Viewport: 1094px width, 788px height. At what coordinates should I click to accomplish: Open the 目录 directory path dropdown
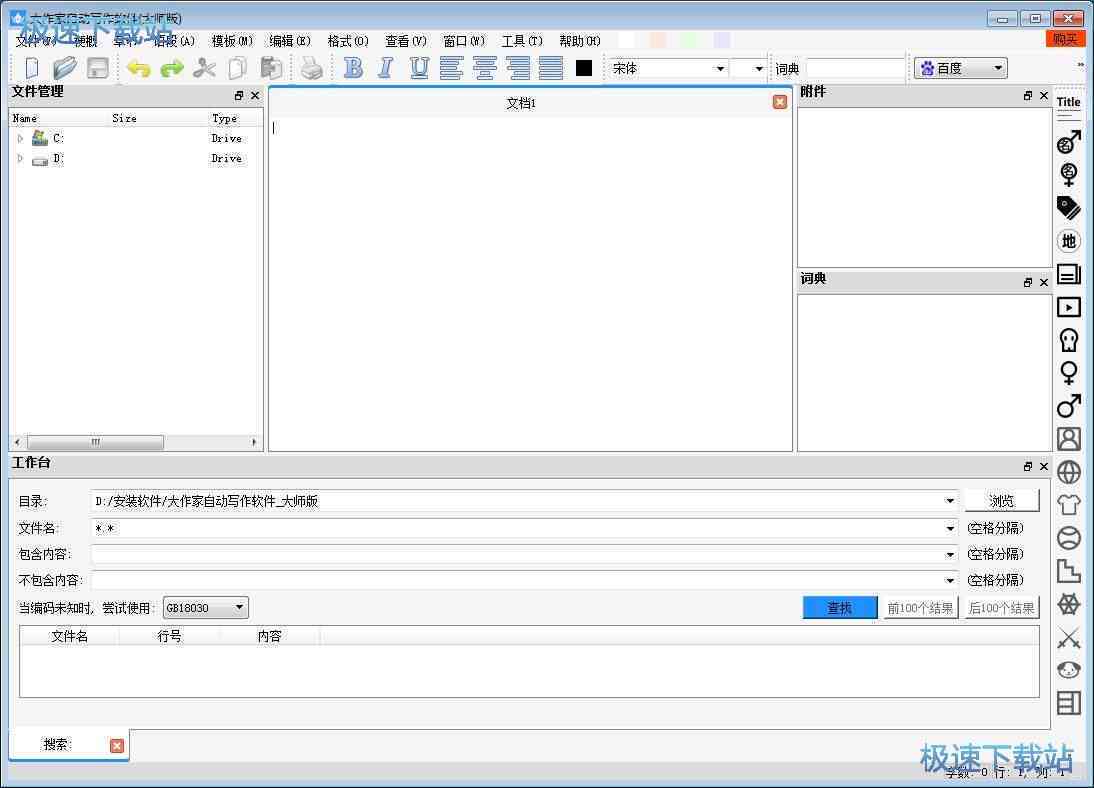[949, 501]
